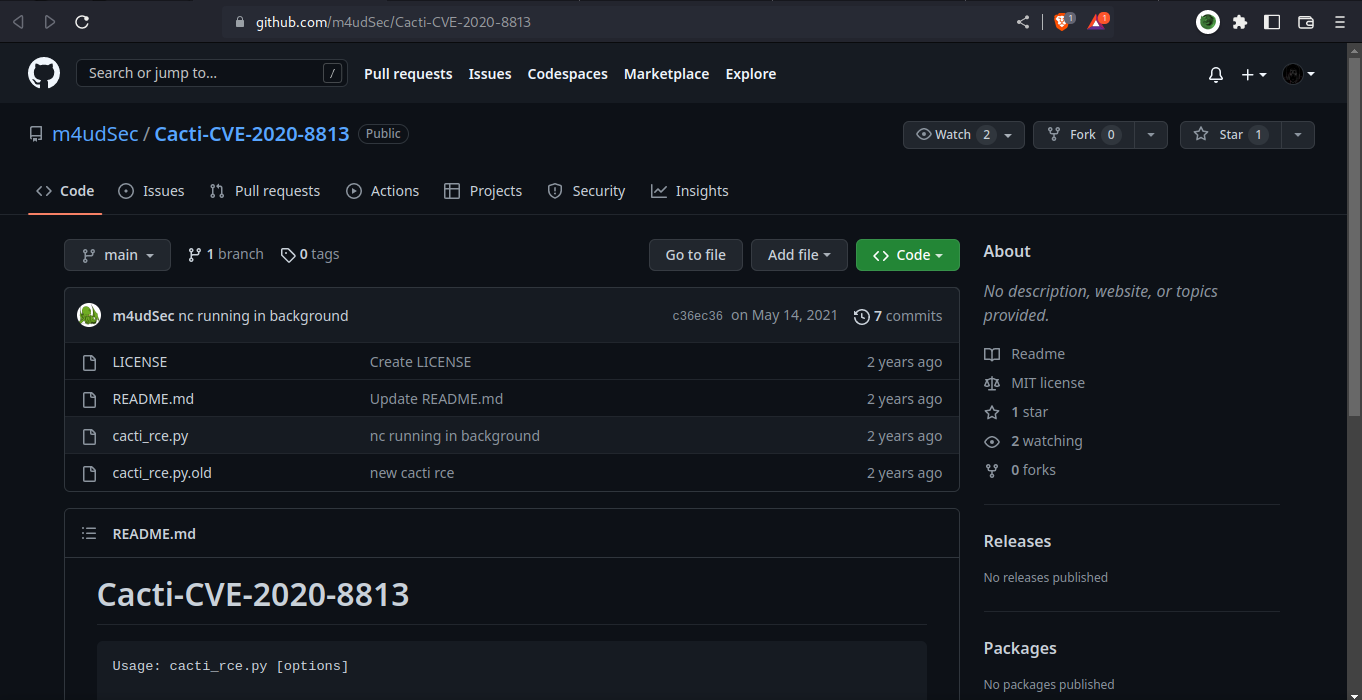This screenshot has width=1362, height=700.
Task: Click the site padlock icon in address bar
Action: pyautogui.click(x=239, y=22)
